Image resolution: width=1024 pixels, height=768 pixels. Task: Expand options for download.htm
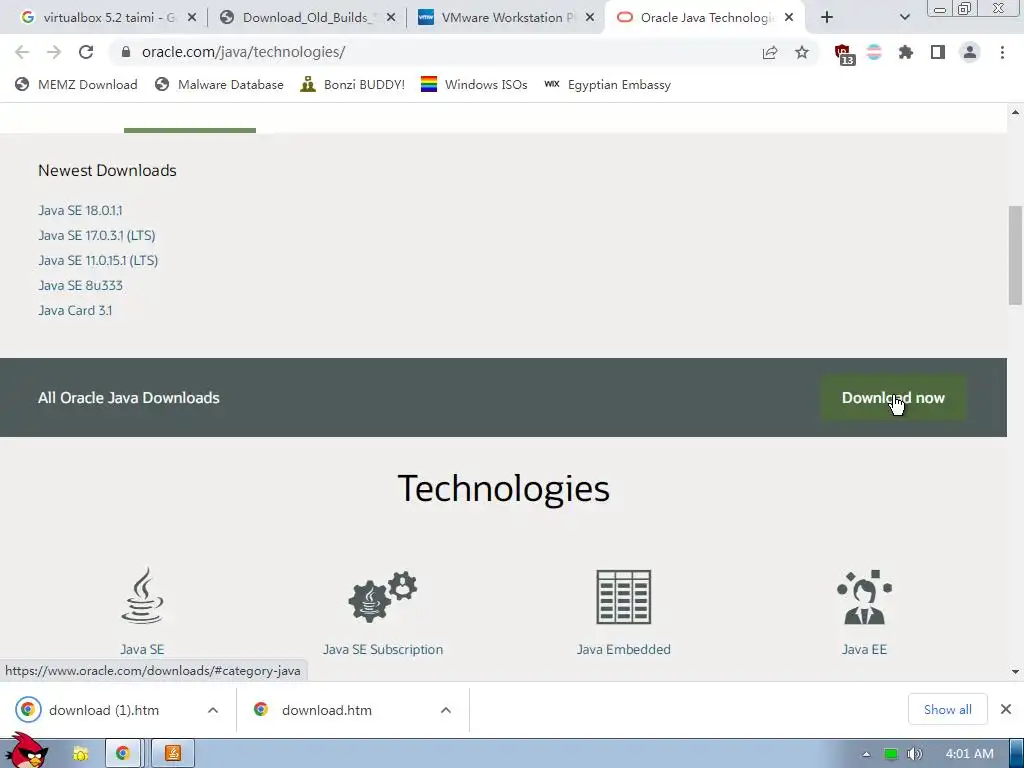pyautogui.click(x=446, y=710)
